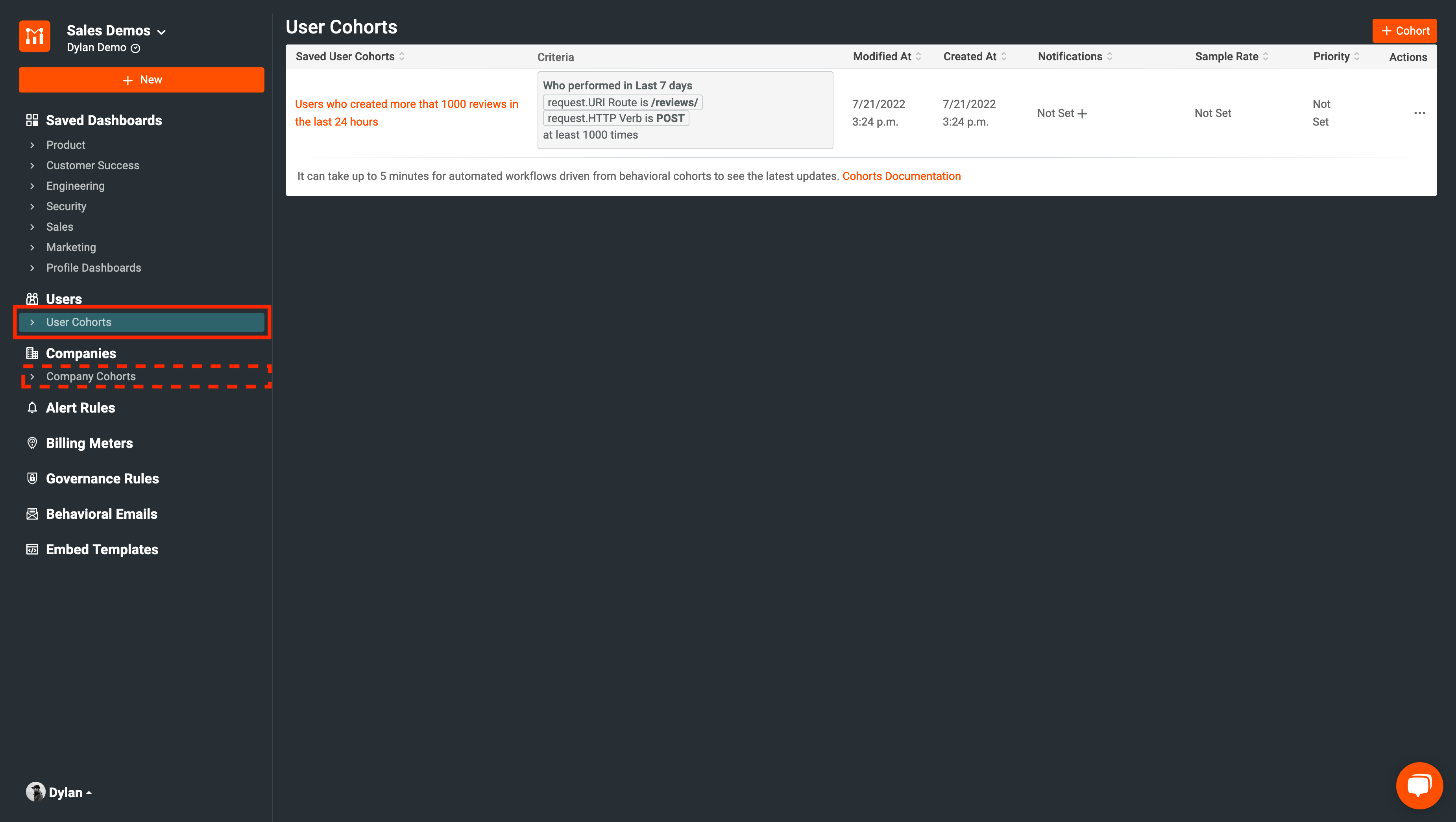Click the New button to create a dashboard
This screenshot has height=822, width=1456.
141,79
